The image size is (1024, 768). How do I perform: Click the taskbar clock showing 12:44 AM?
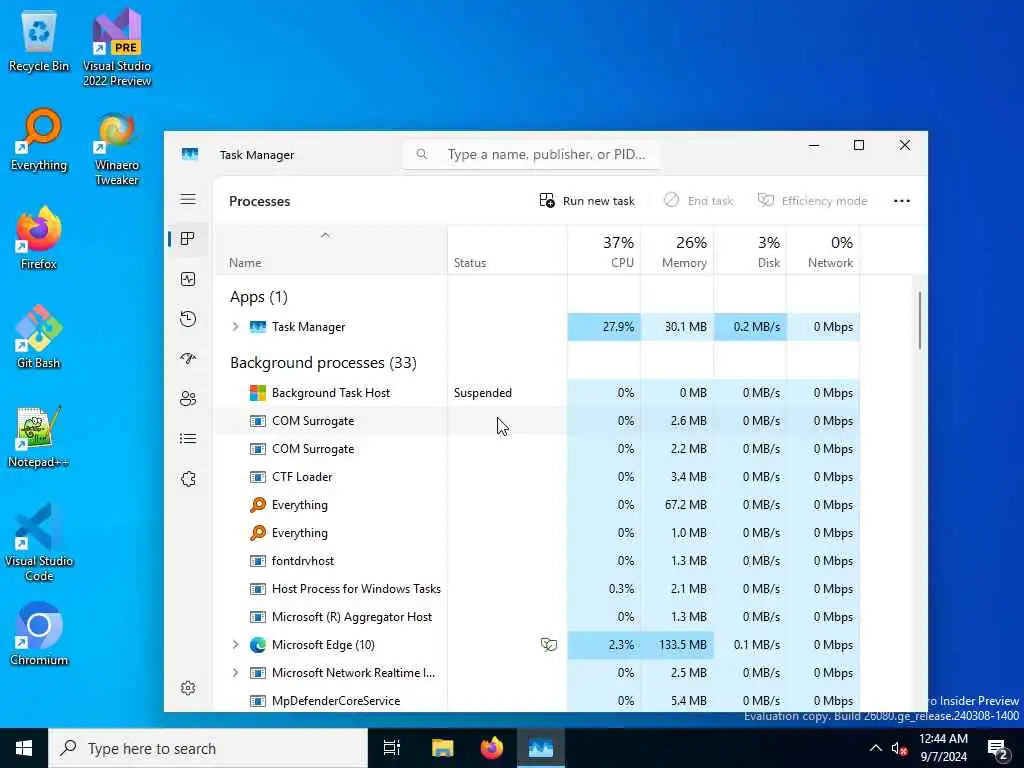coord(944,748)
